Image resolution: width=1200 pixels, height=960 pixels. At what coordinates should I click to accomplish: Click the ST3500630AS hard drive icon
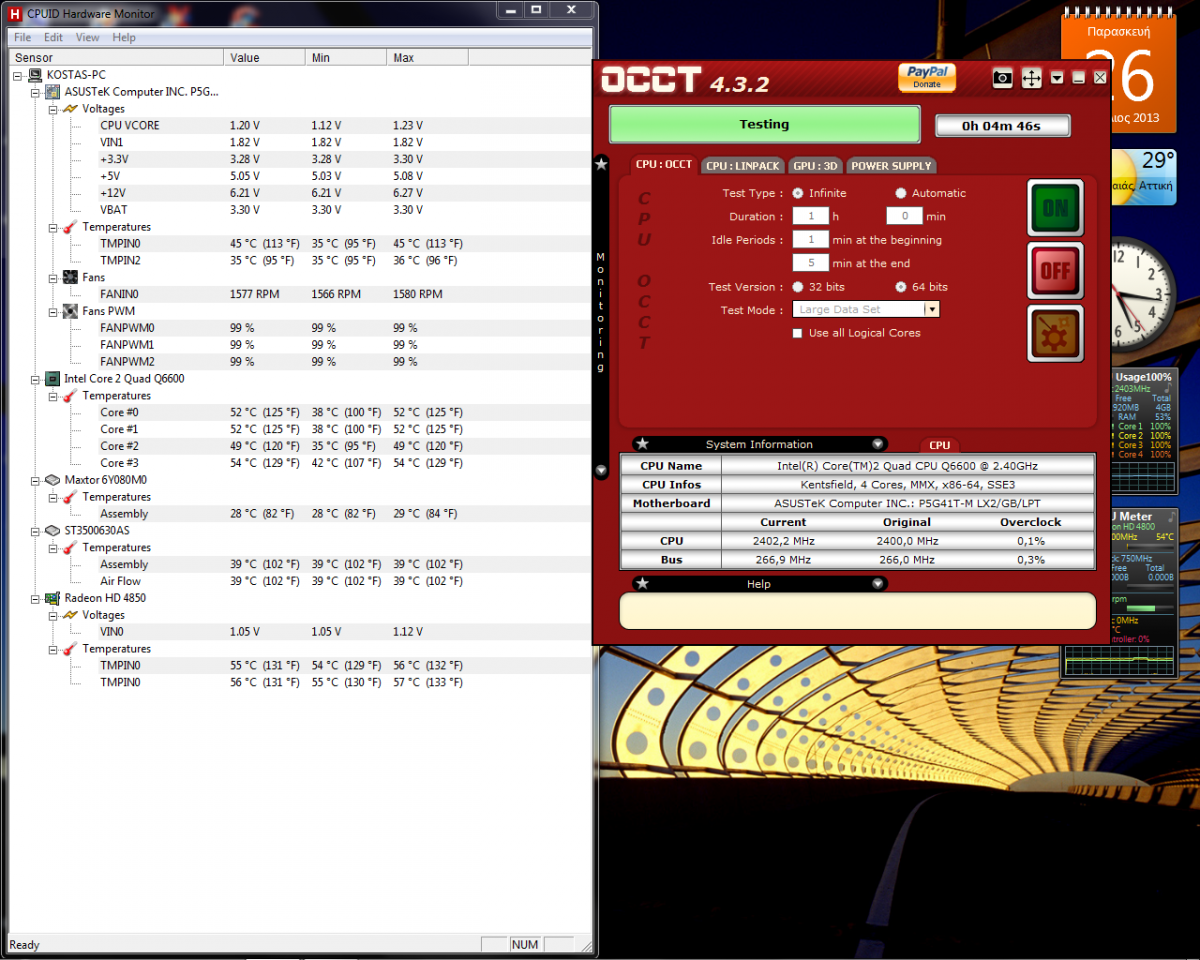coord(53,530)
